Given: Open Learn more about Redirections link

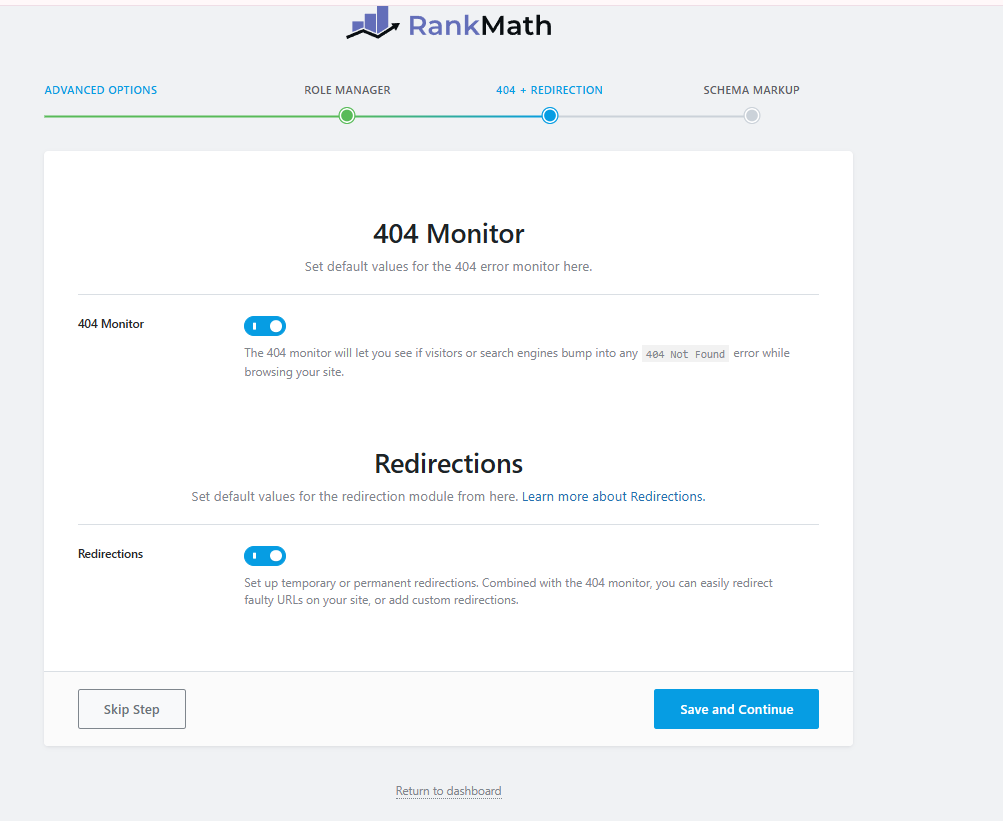Looking at the screenshot, I should [613, 497].
